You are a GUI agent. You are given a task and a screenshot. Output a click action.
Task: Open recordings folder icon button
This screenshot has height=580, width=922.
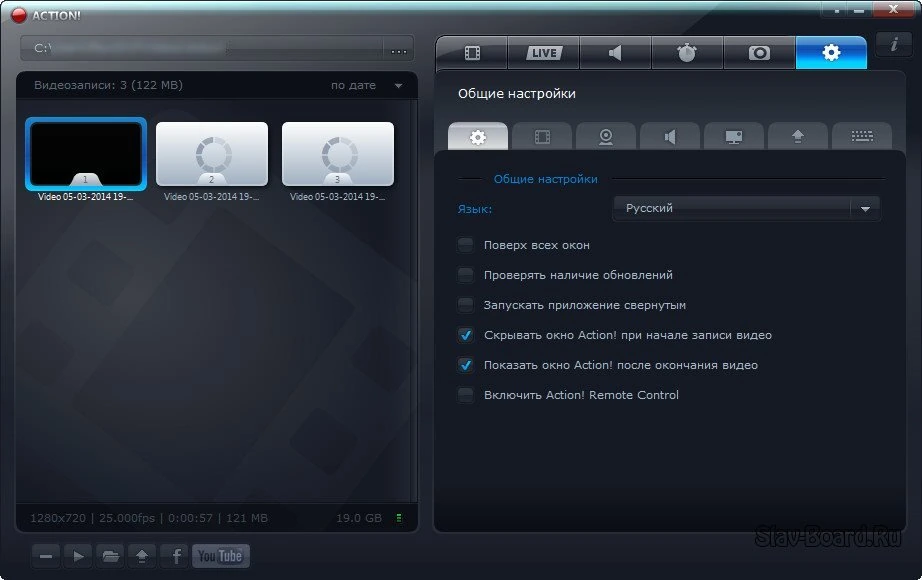[x=110, y=556]
